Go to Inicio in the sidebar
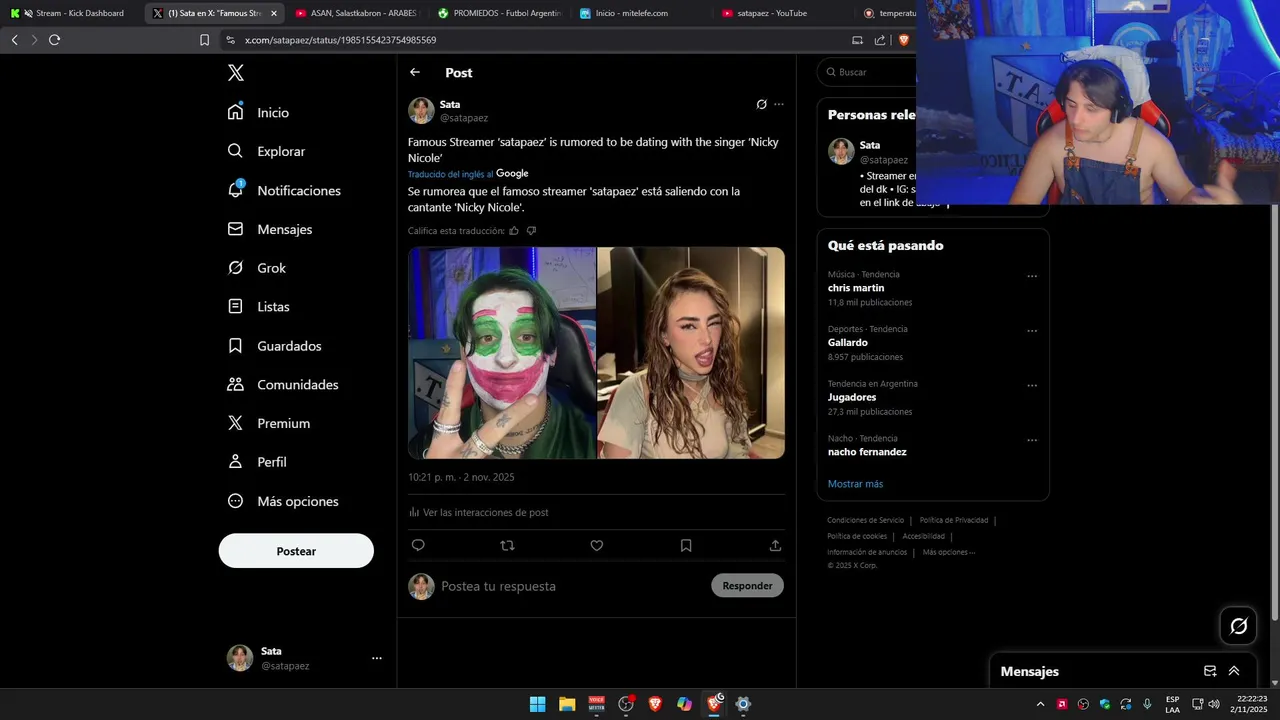1280x720 pixels. [x=259, y=112]
